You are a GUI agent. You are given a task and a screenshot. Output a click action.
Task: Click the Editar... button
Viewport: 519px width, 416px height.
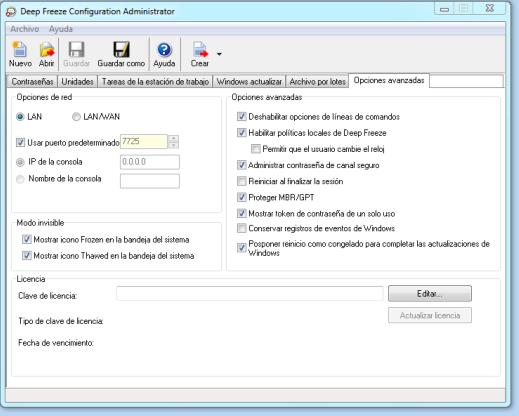(x=430, y=294)
